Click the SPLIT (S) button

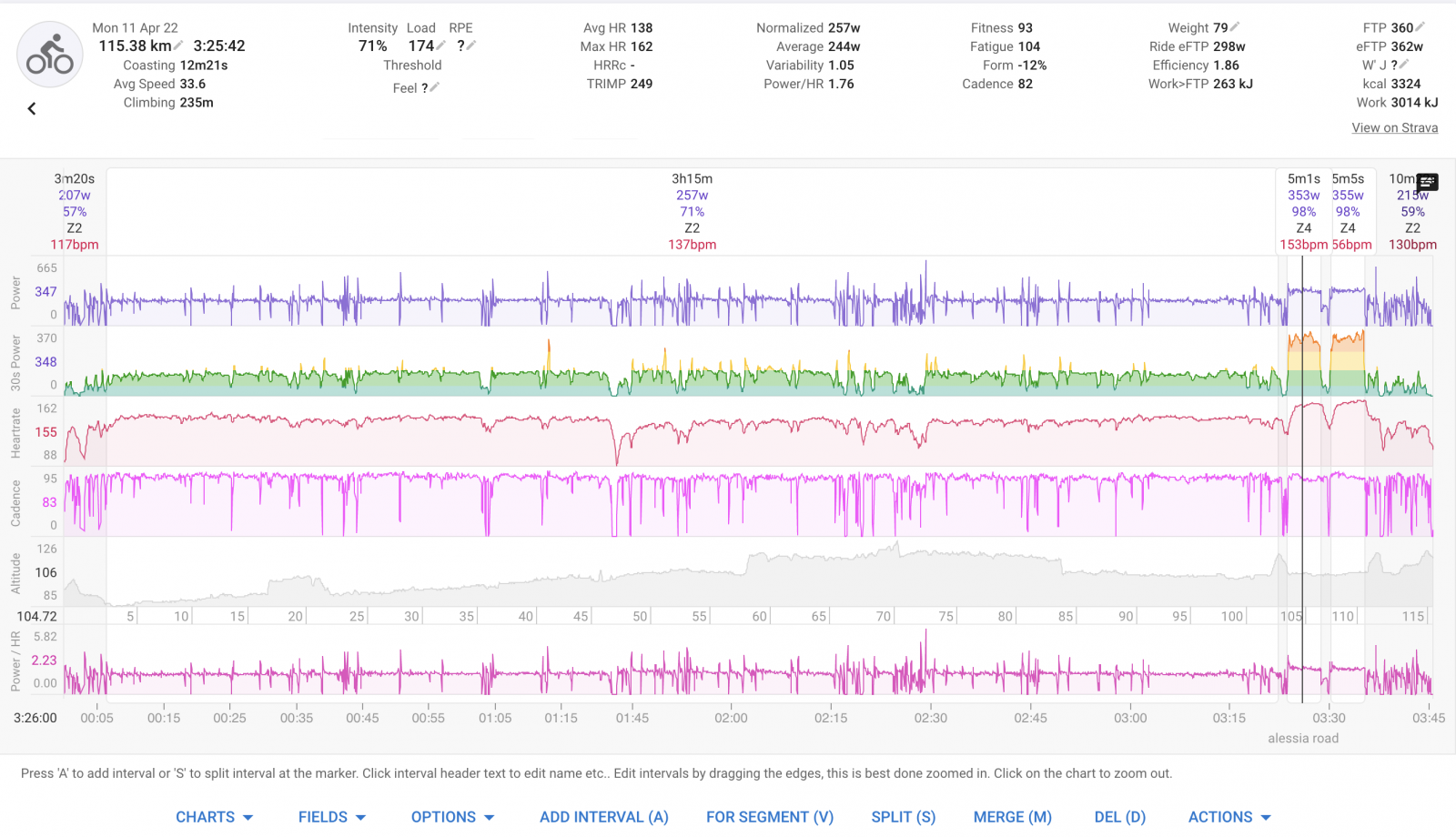click(x=903, y=817)
